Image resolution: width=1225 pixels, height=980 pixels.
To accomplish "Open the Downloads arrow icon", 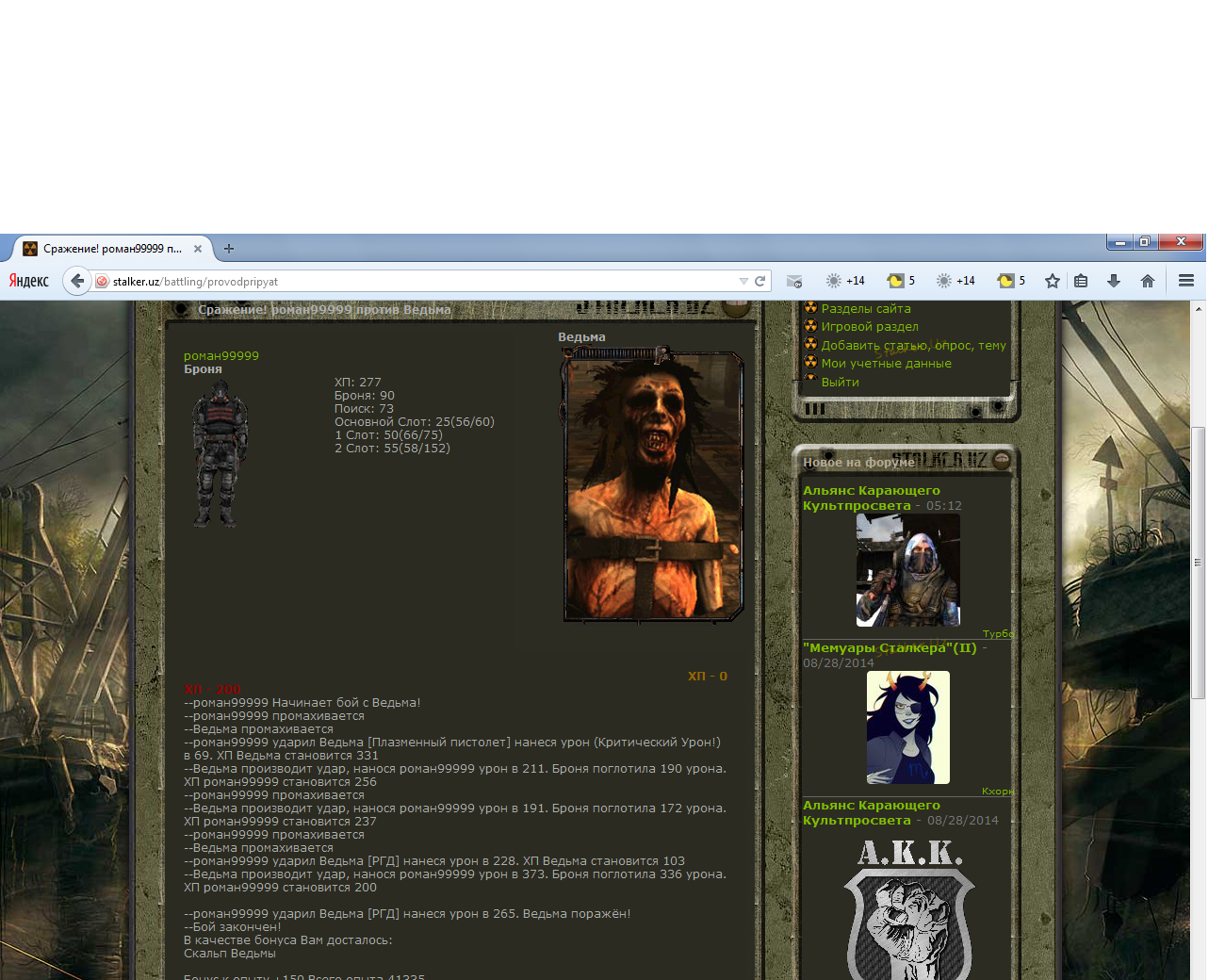I will pyautogui.click(x=1113, y=281).
